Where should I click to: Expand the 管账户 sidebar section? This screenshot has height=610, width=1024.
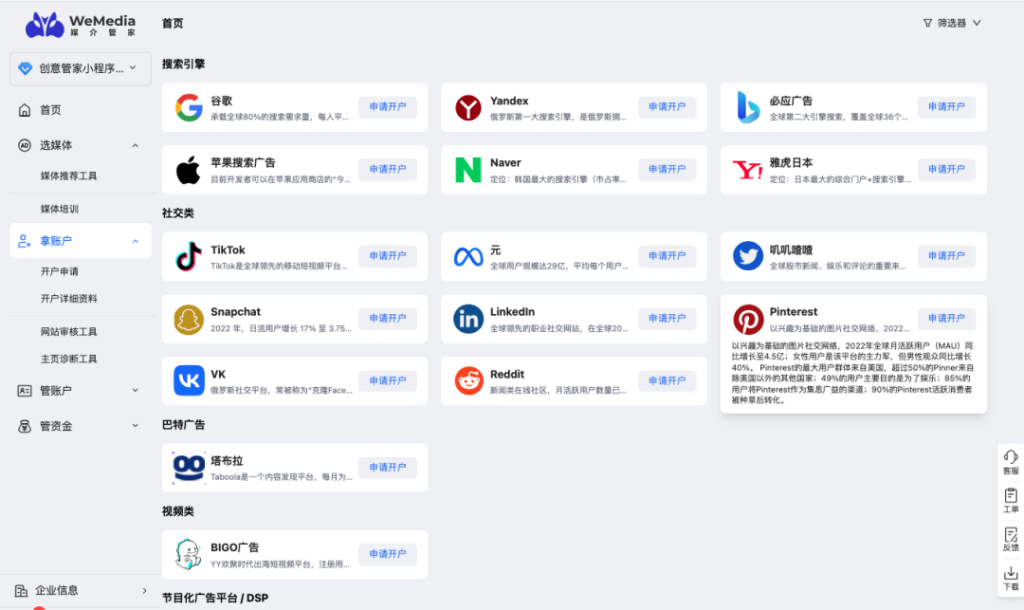135,391
